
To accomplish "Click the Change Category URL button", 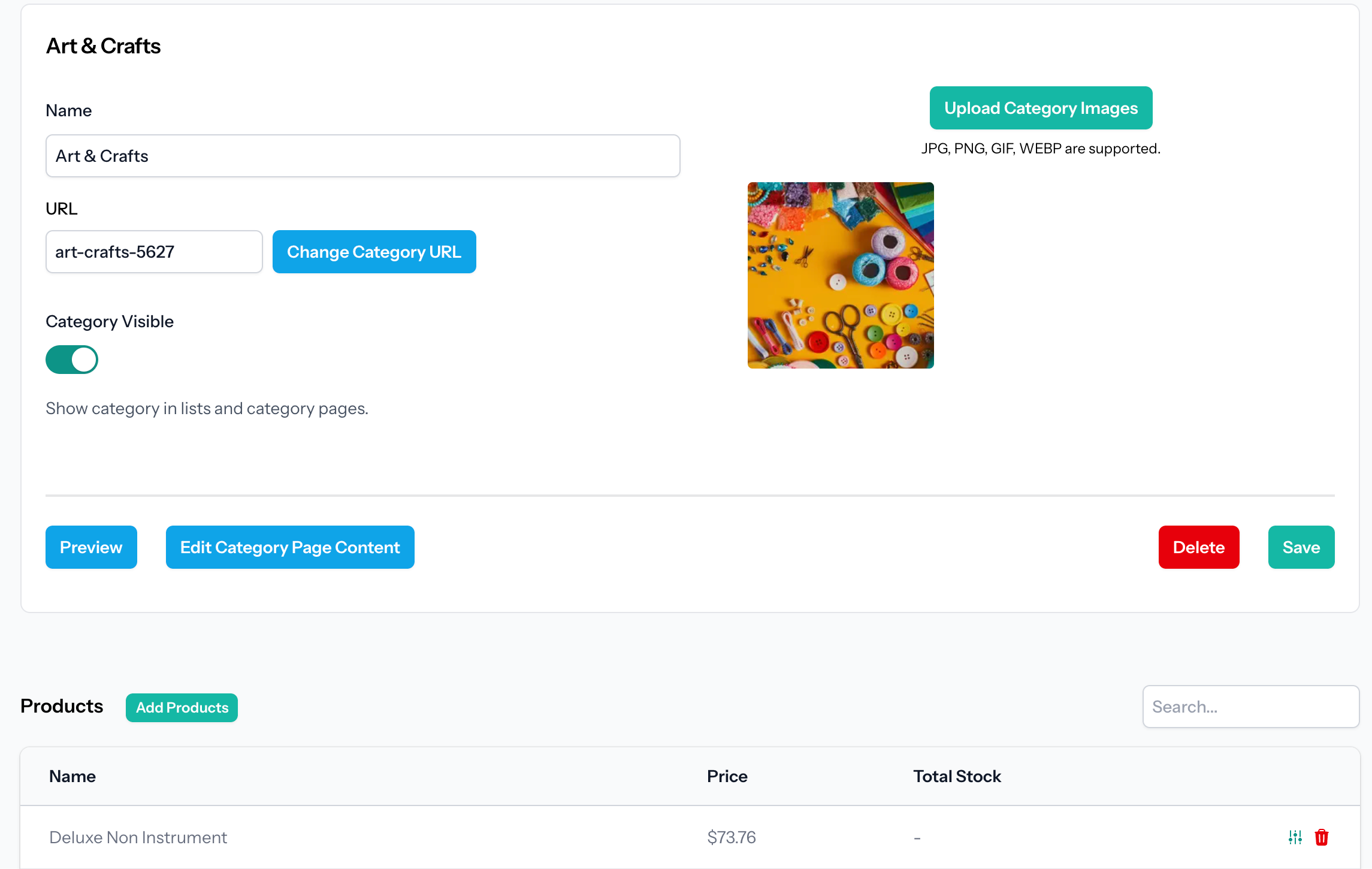I will [374, 252].
